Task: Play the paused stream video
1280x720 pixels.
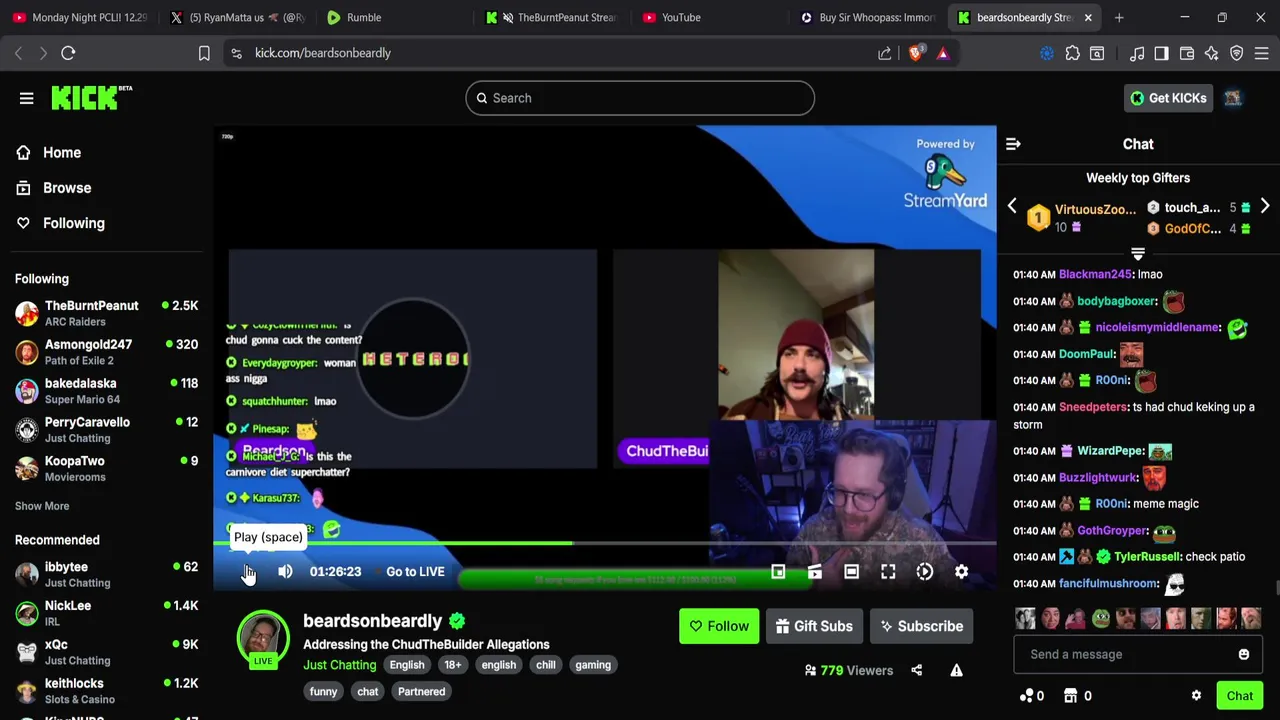Action: click(248, 572)
